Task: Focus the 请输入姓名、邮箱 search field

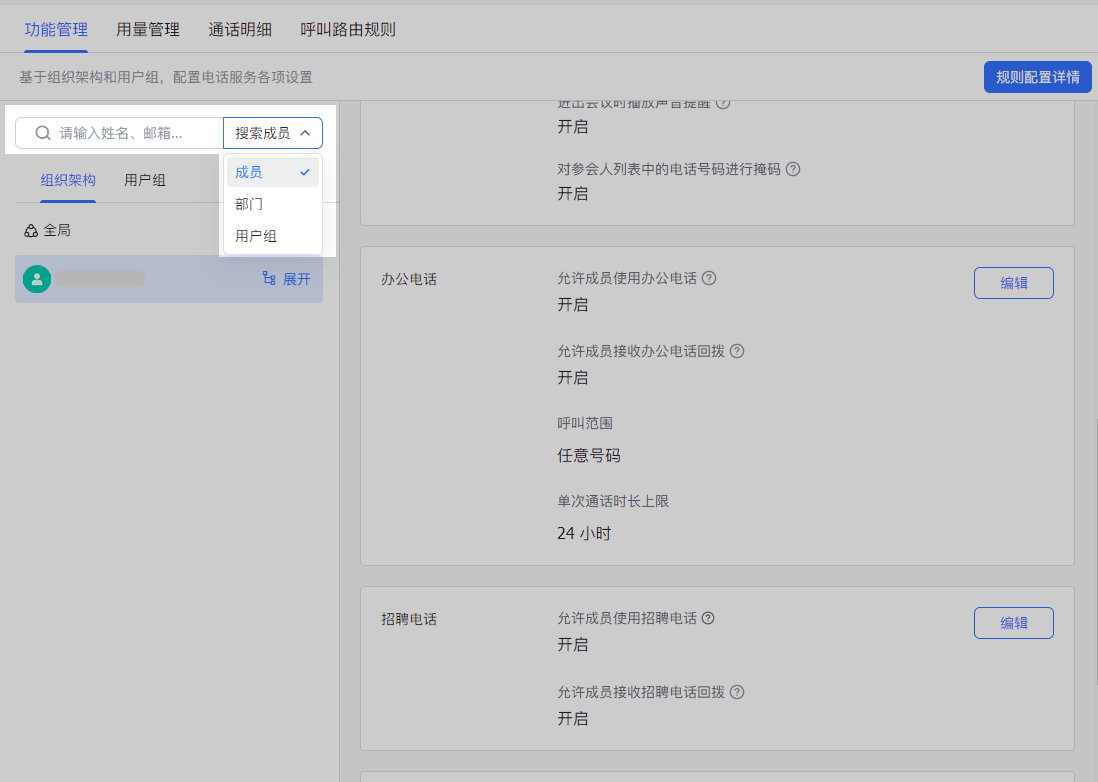Action: point(135,133)
